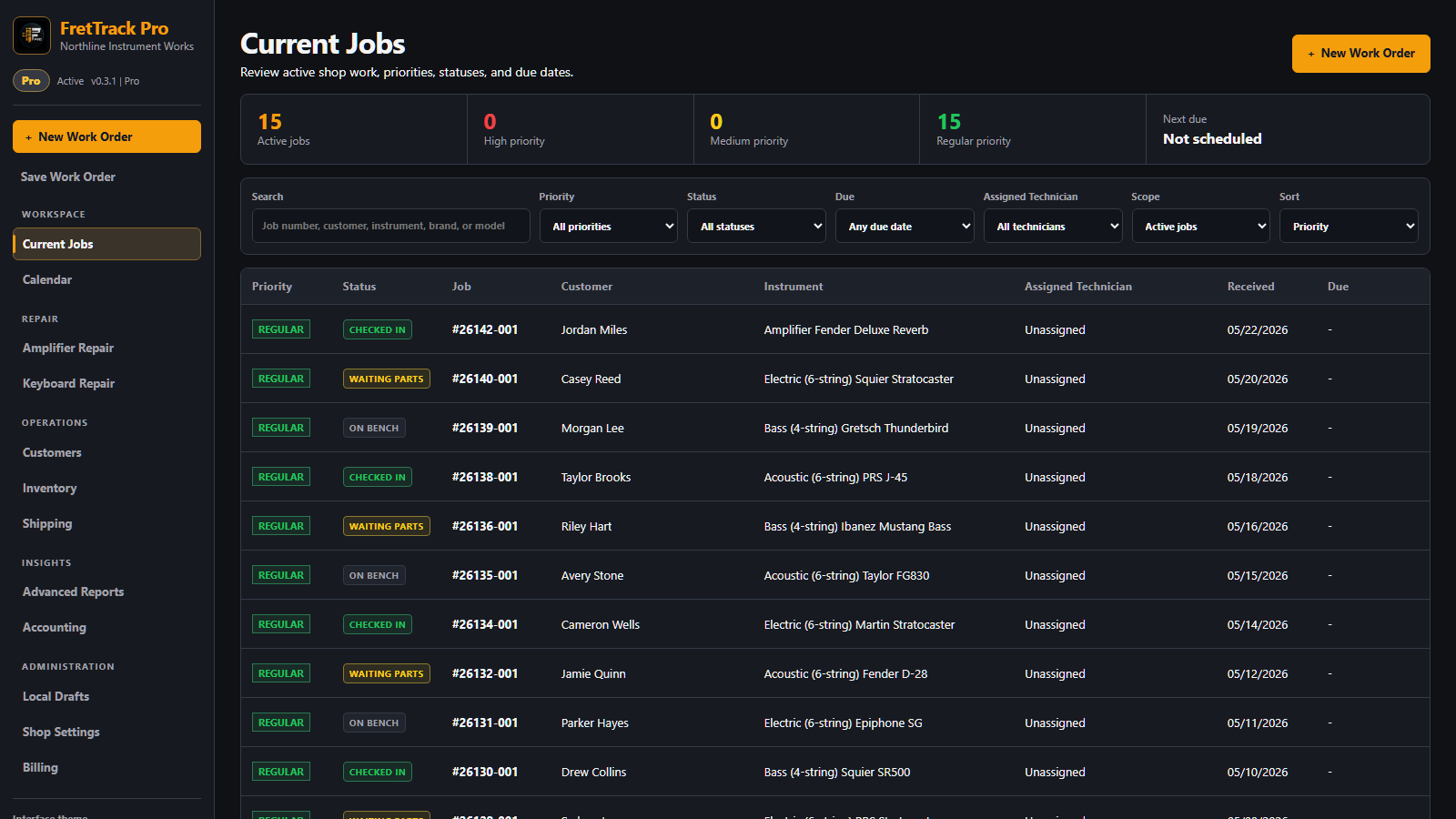Click Unassigned technician in Drew Collins row
Viewport: 1456px width, 819px height.
pyautogui.click(x=1055, y=772)
